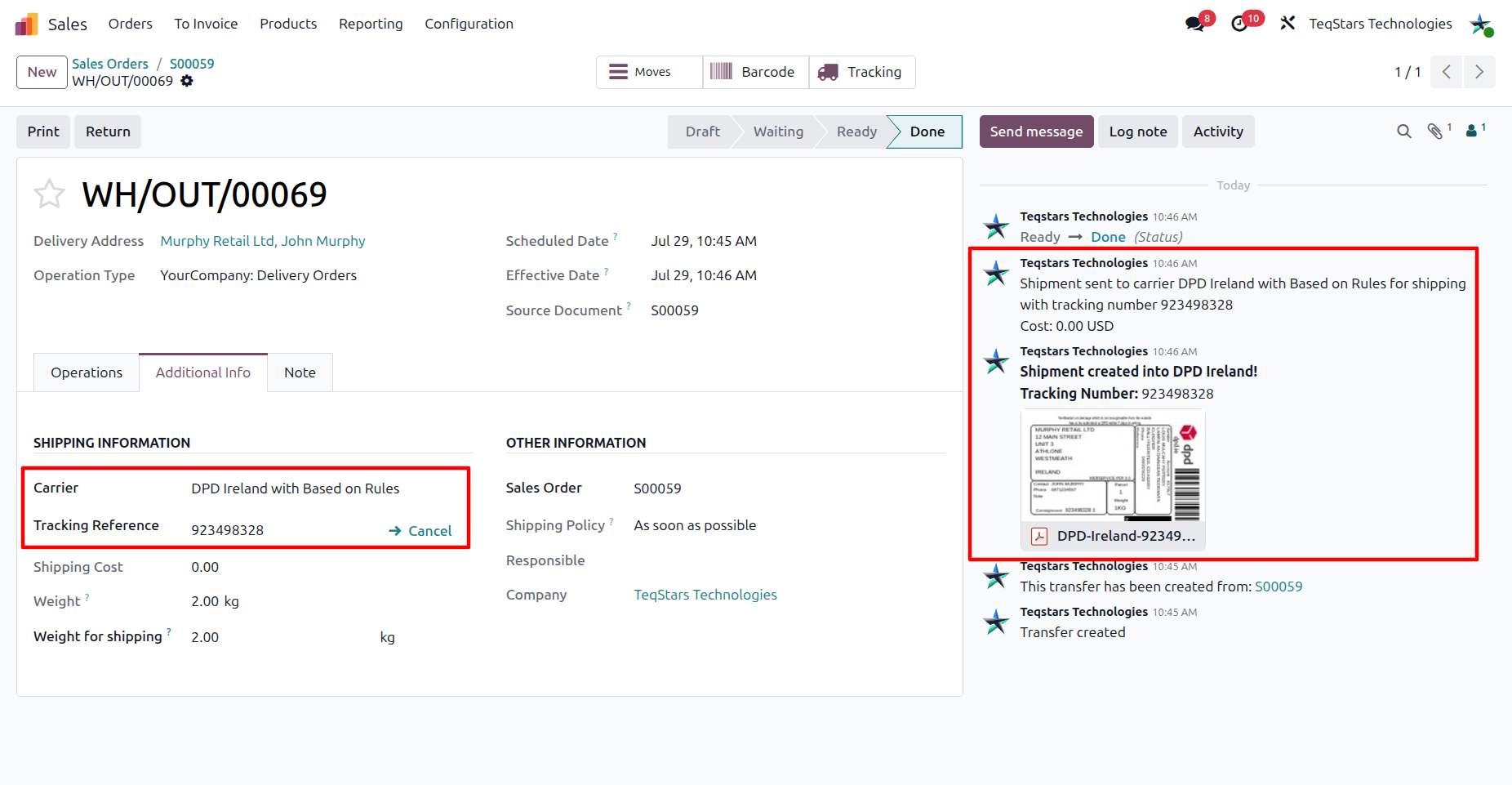Viewport: 1512px width, 785px height.
Task: Click the Sales app name label
Action: click(68, 25)
